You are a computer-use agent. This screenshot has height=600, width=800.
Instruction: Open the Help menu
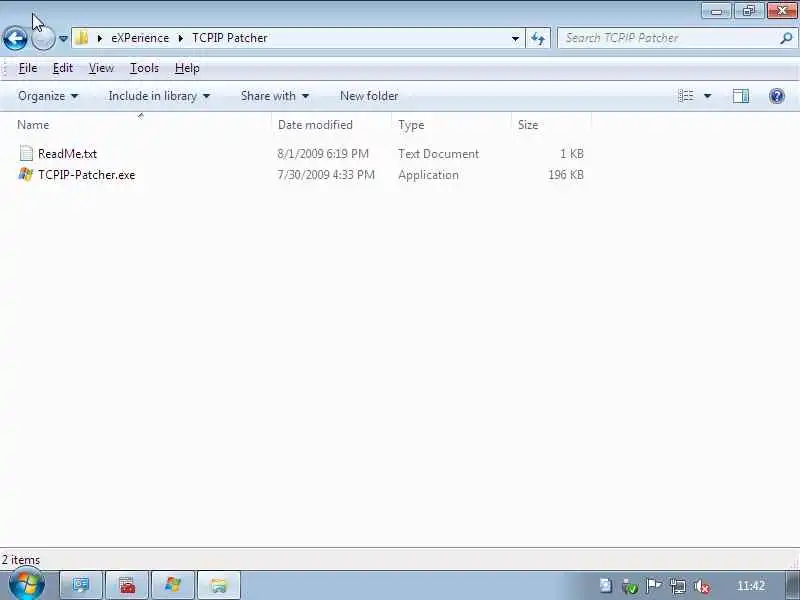[187, 68]
